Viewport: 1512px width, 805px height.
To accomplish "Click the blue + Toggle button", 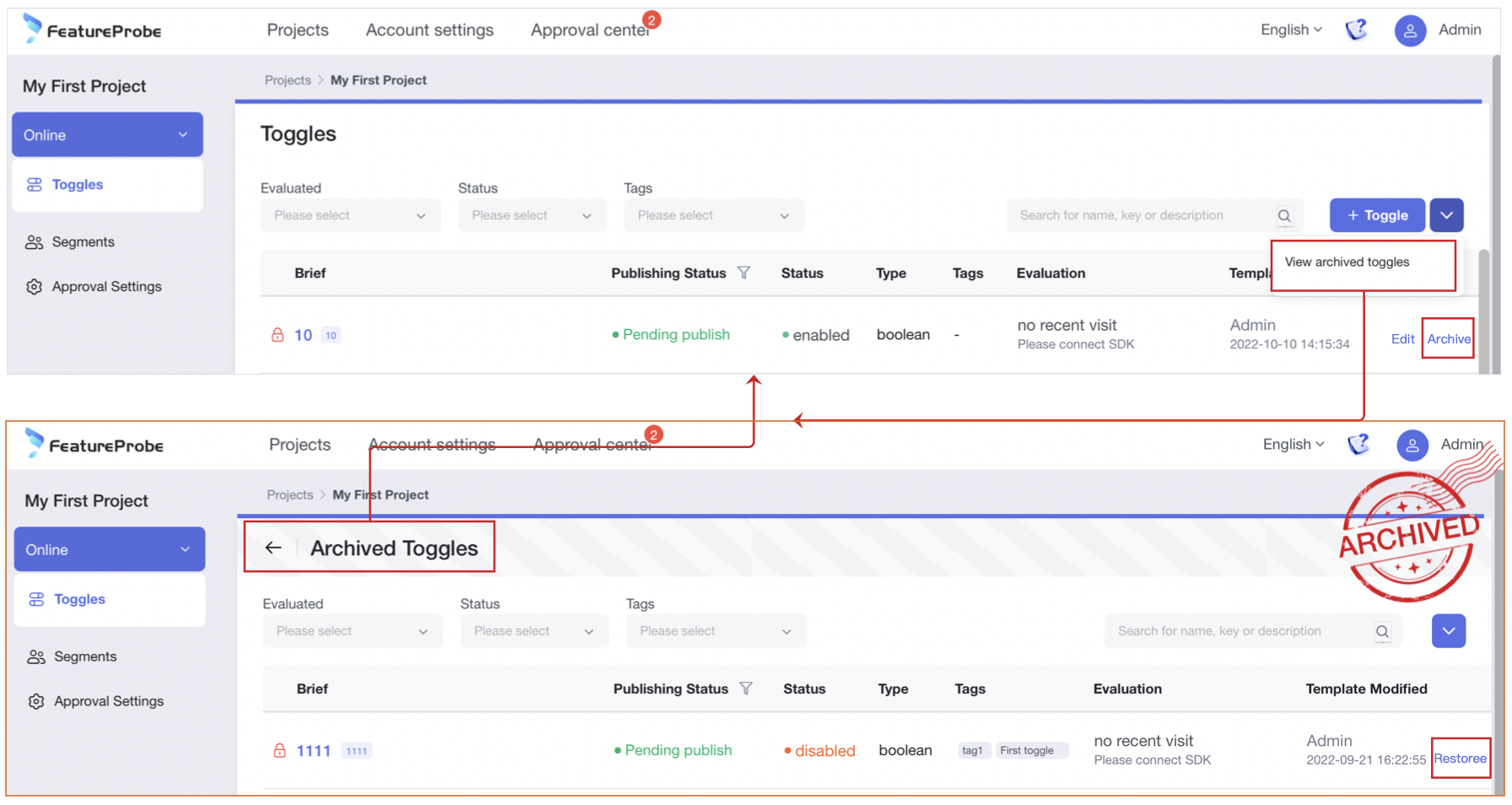I will [x=1376, y=216].
